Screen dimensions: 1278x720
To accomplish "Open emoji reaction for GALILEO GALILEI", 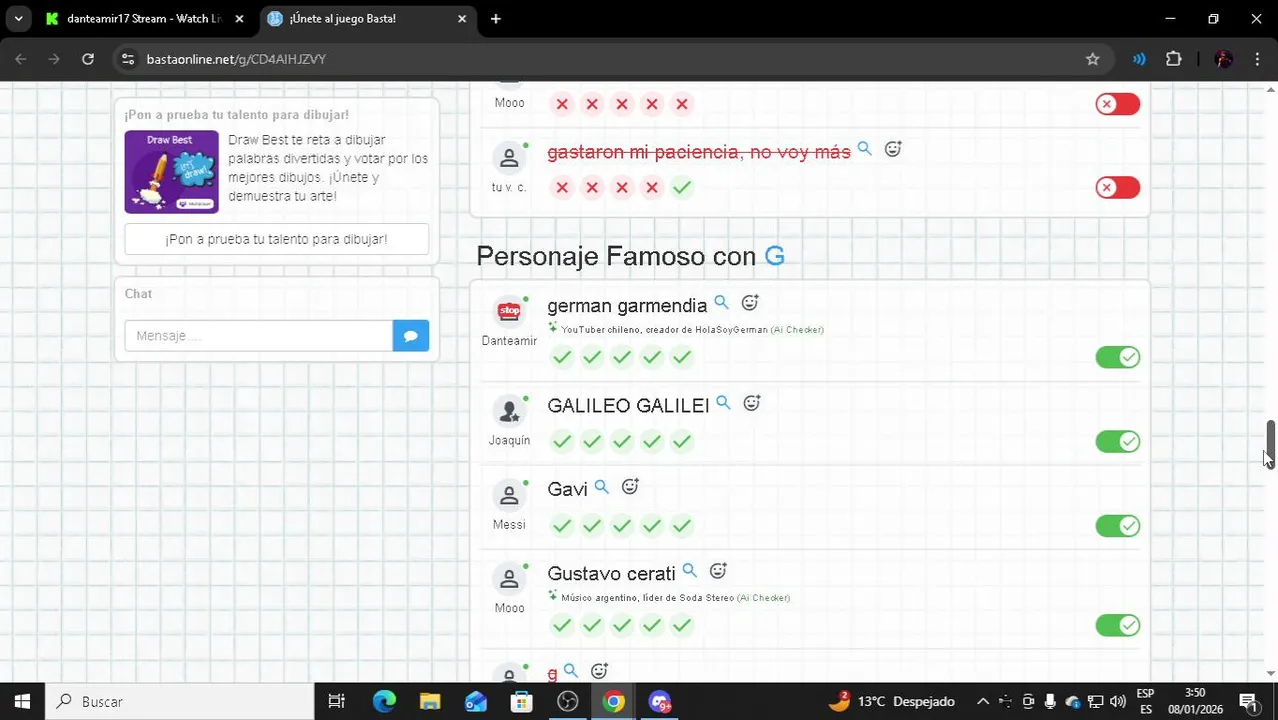I will pos(752,403).
